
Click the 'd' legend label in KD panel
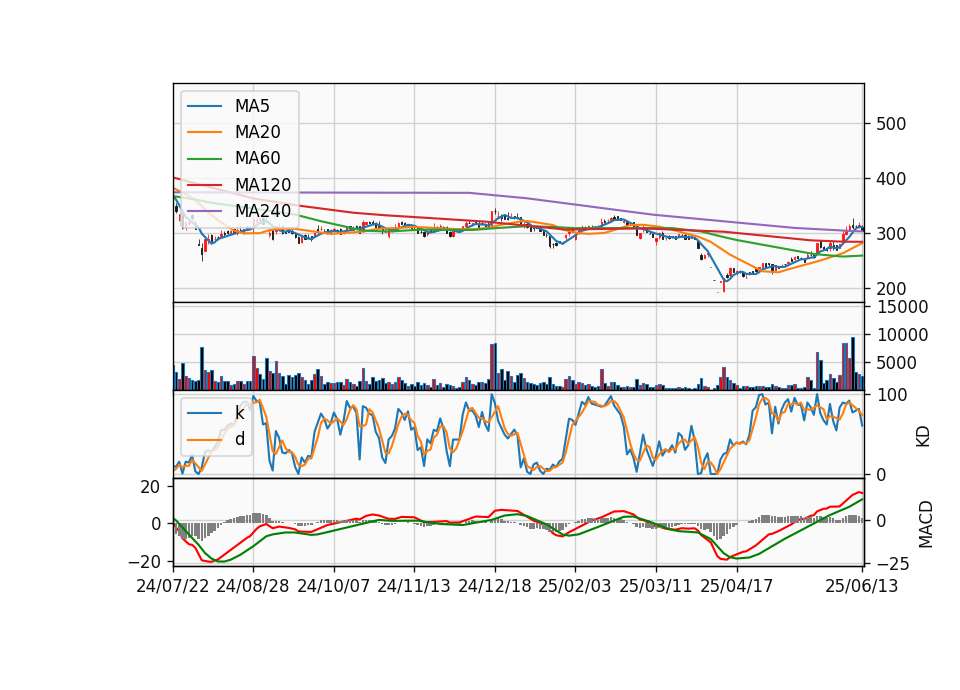(240, 439)
